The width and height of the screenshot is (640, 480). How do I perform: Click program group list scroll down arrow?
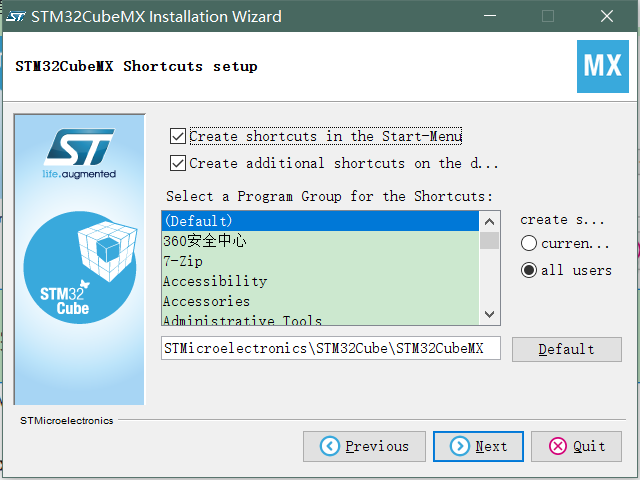pyautogui.click(x=489, y=314)
